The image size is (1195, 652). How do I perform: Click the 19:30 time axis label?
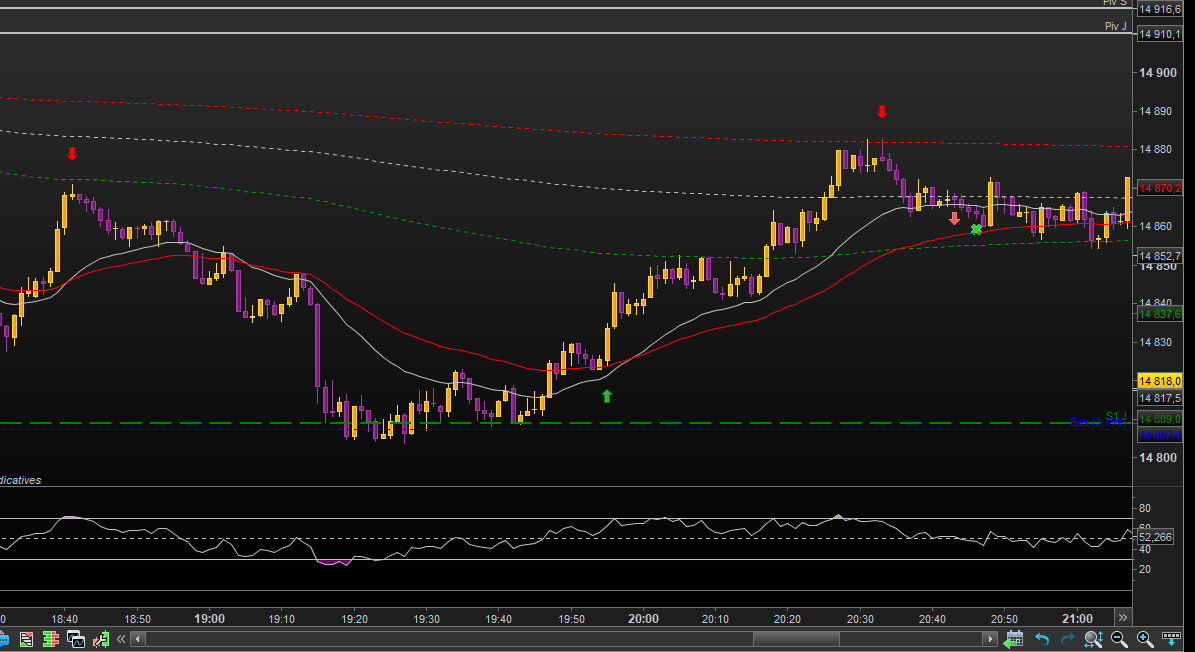point(426,618)
